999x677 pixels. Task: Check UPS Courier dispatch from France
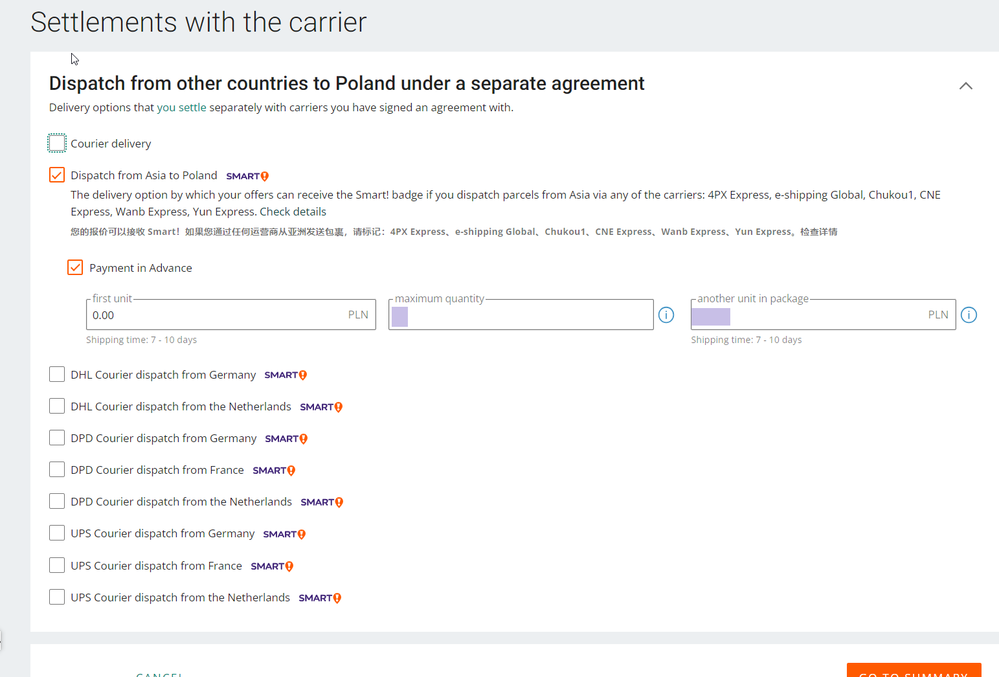(57, 566)
